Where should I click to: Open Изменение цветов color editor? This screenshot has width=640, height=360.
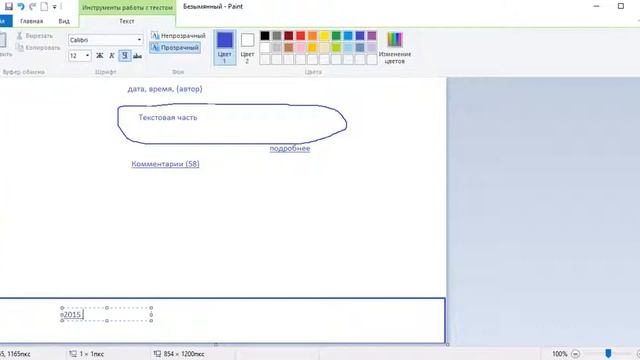pyautogui.click(x=395, y=48)
